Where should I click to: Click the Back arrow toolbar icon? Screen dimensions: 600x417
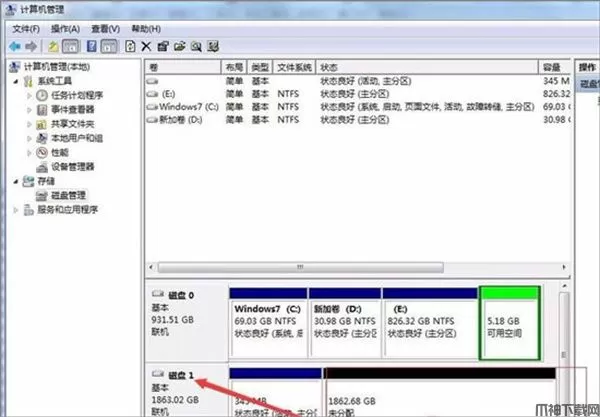click(15, 47)
